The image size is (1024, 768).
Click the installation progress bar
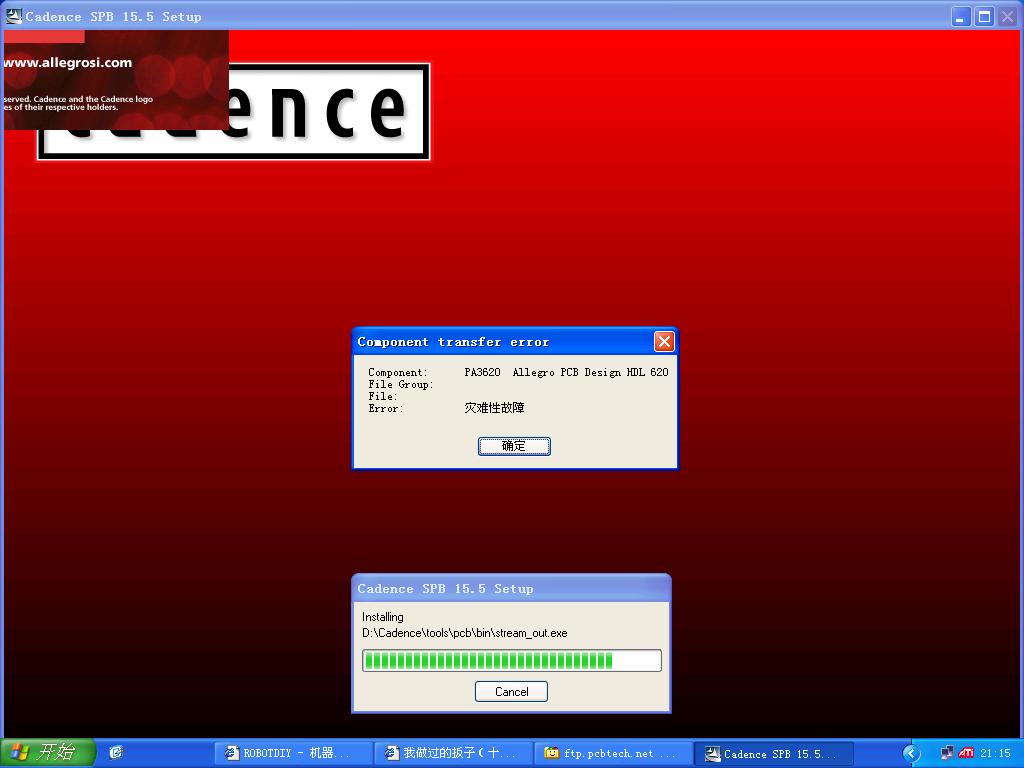click(x=511, y=660)
